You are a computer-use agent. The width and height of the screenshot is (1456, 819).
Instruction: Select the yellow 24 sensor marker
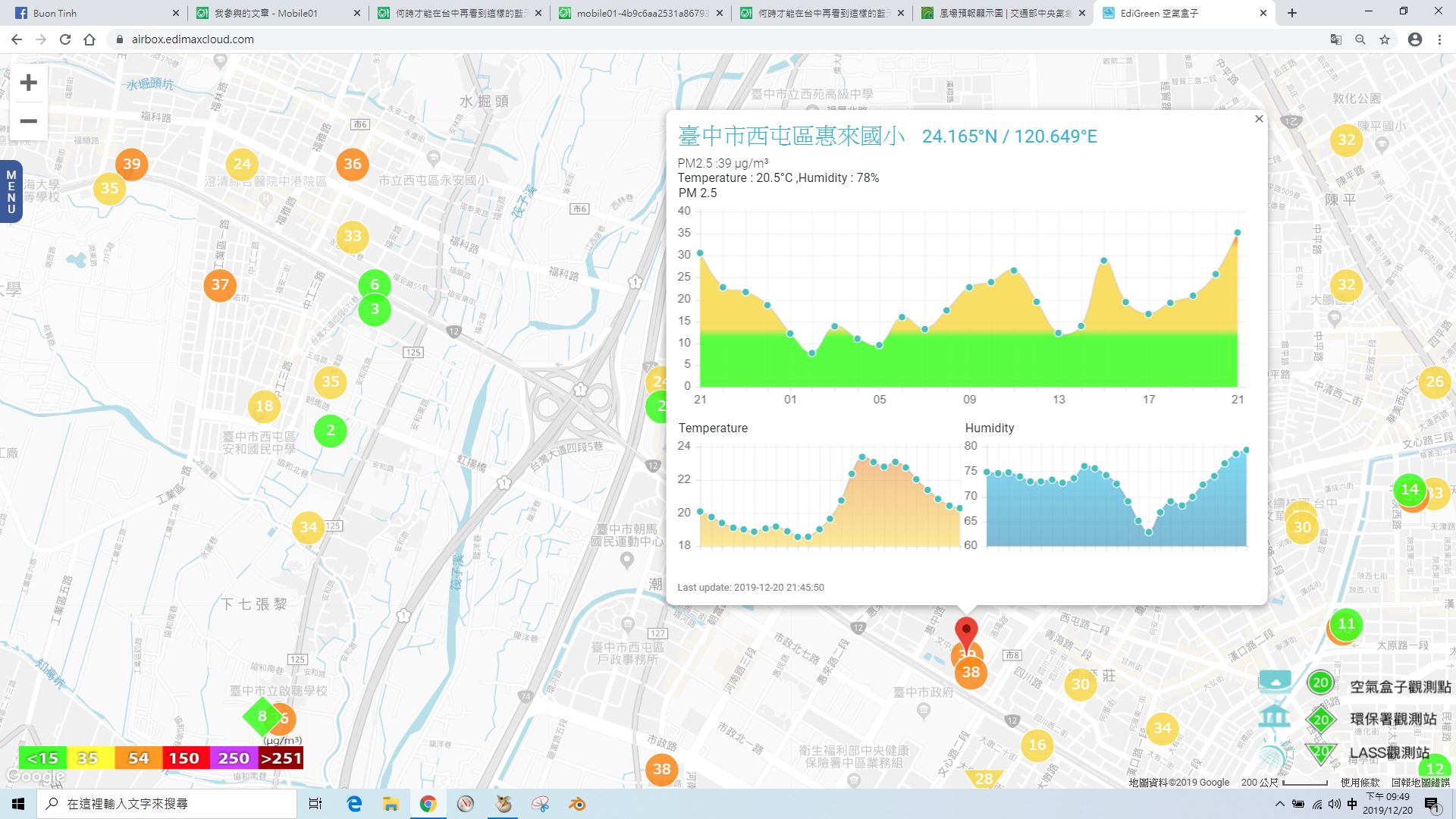242,164
